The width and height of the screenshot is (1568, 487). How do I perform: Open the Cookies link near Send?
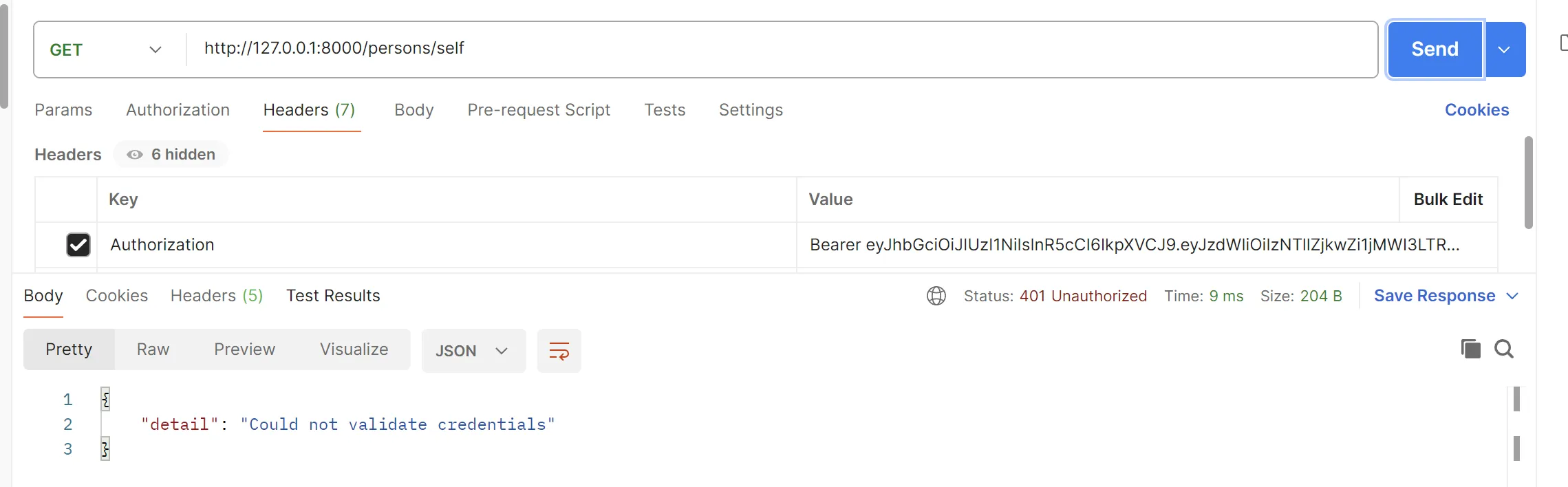(1476, 110)
